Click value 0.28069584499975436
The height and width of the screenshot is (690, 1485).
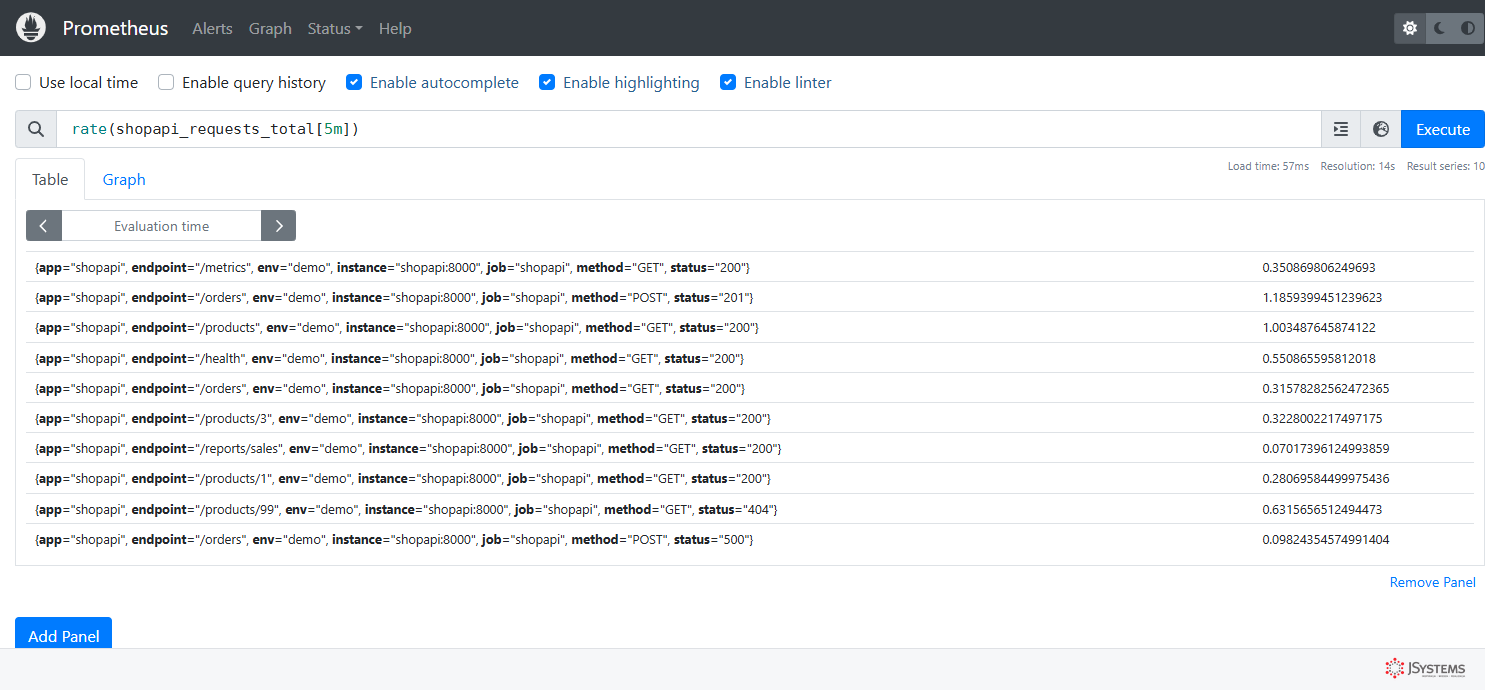[x=1326, y=478]
